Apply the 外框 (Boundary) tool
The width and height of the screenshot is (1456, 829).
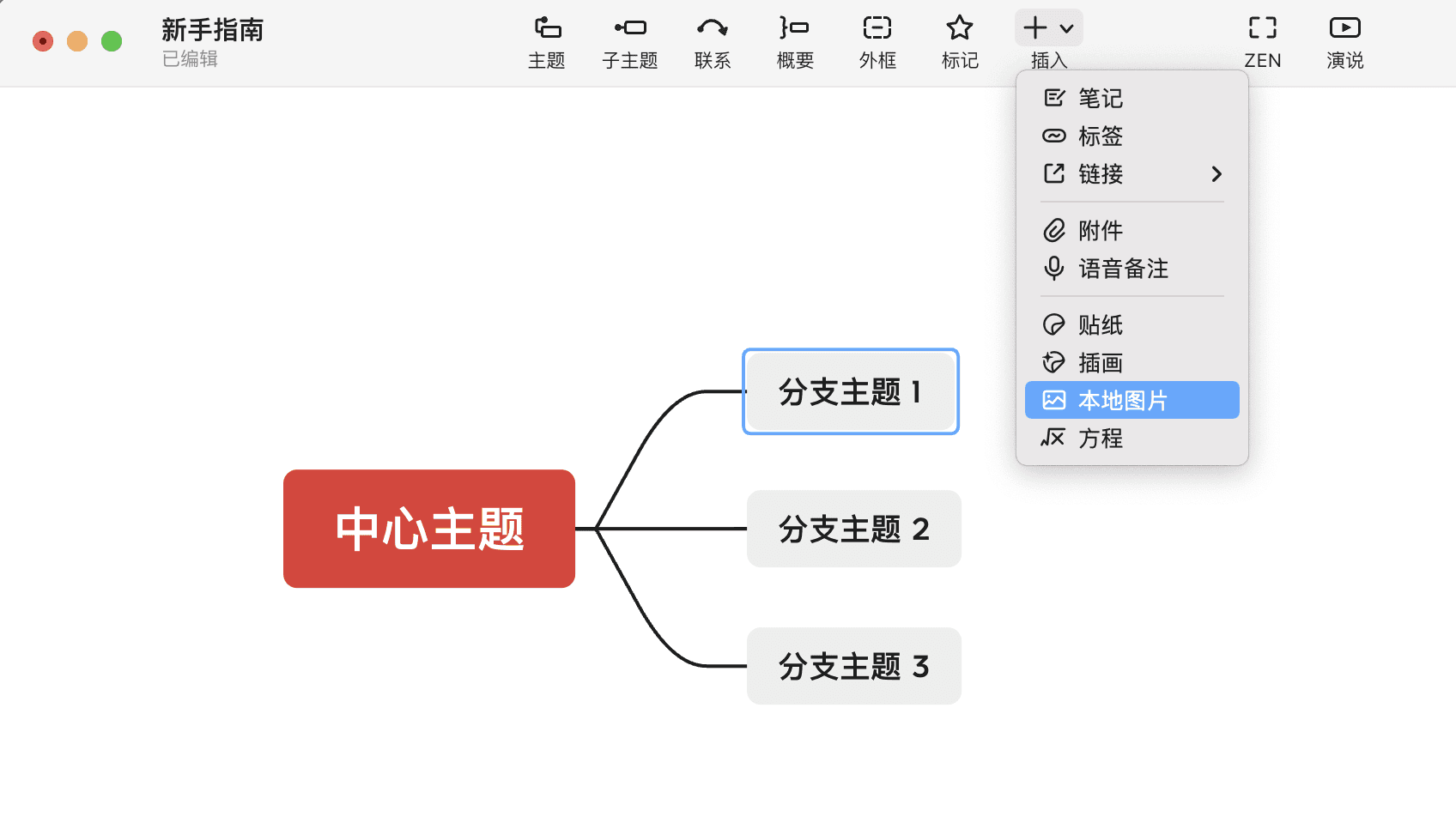click(x=877, y=41)
